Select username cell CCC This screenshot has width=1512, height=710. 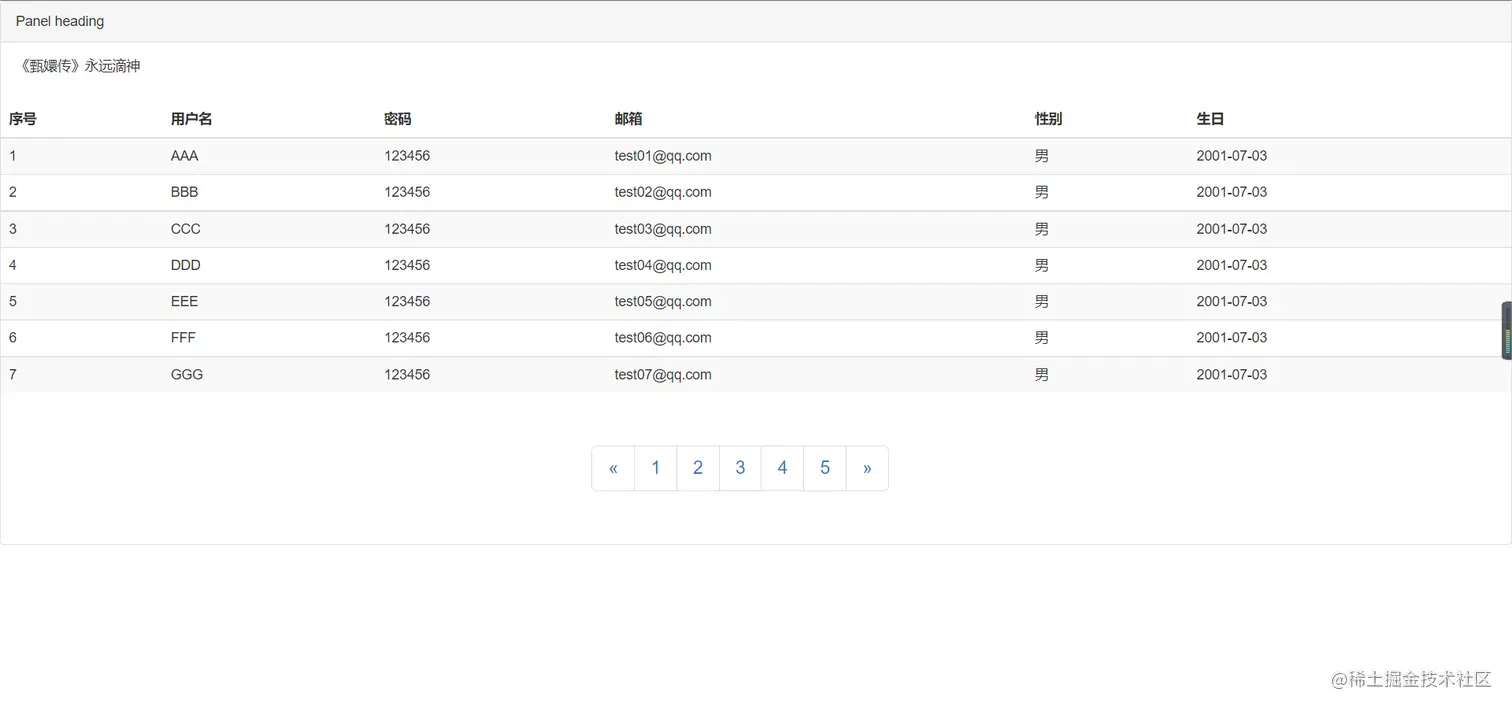coord(186,229)
